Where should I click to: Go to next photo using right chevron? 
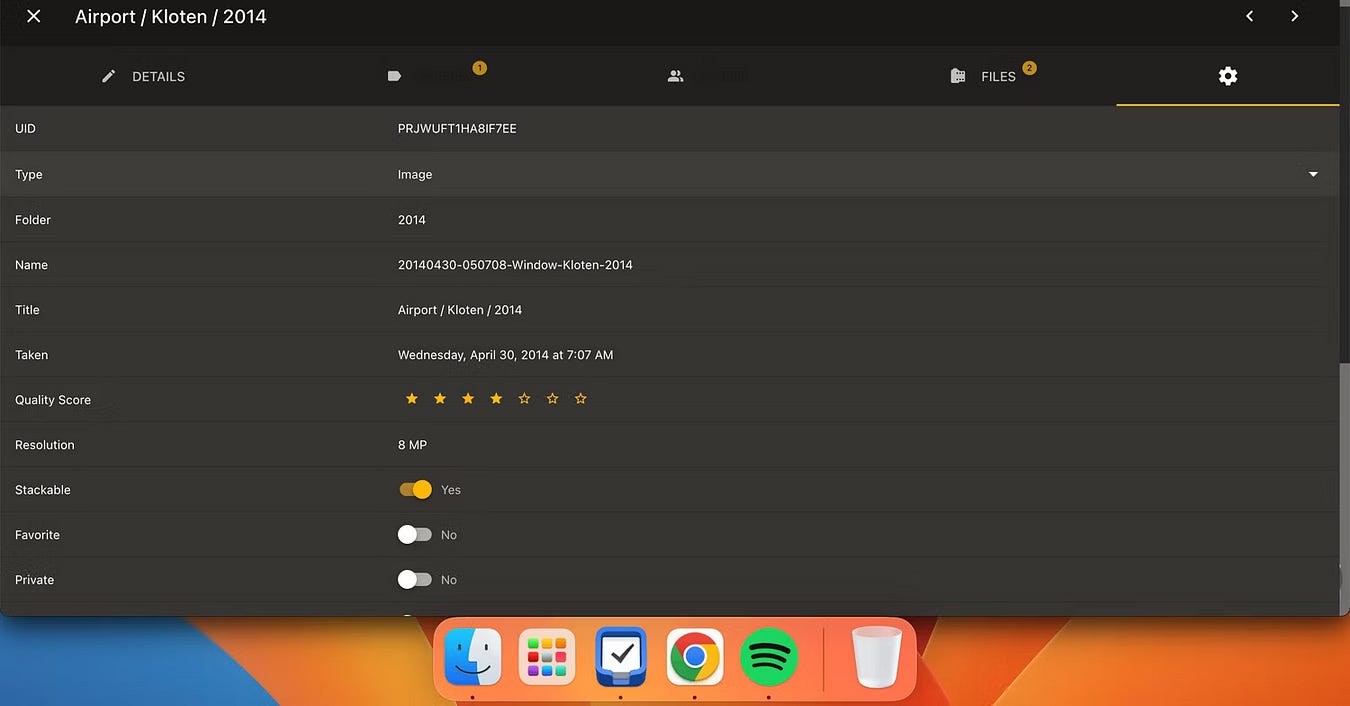(1295, 16)
